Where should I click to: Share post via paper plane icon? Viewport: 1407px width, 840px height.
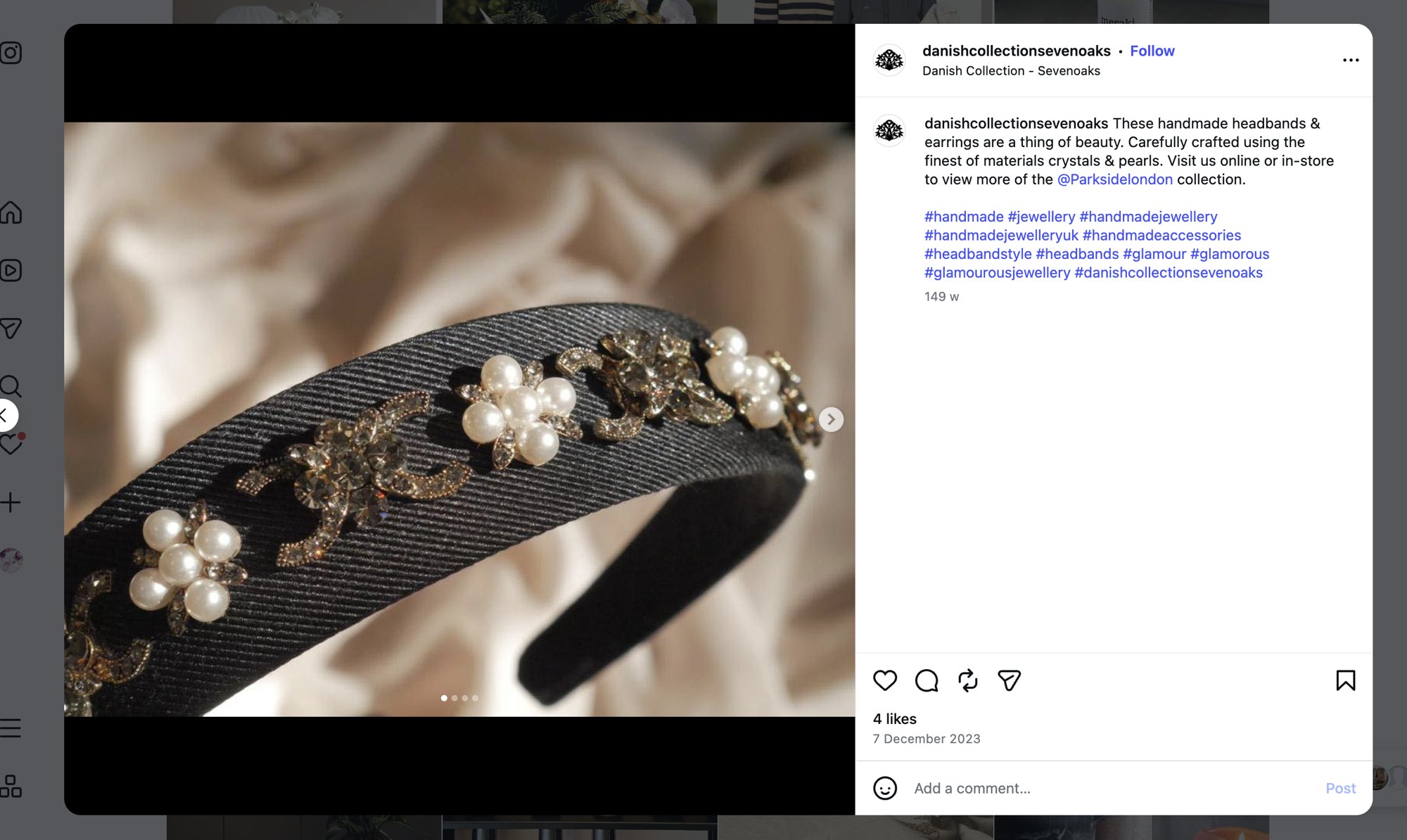point(1010,680)
